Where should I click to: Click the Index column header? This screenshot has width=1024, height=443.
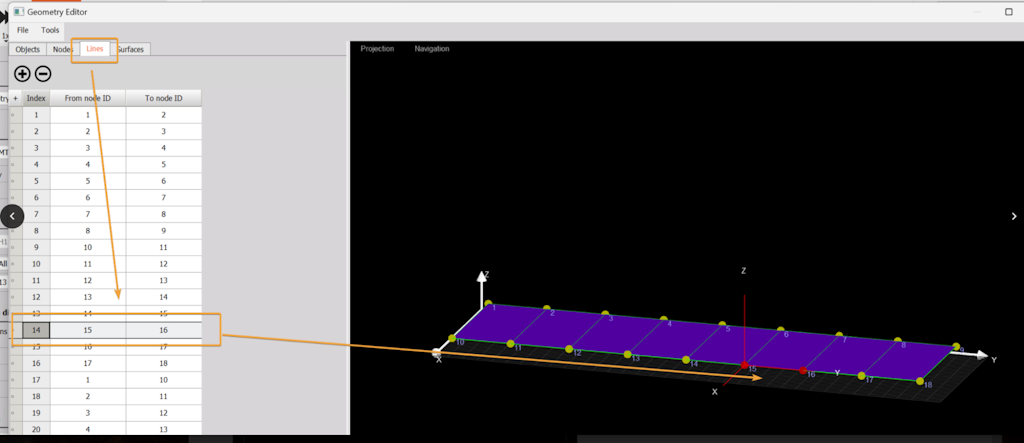(36, 98)
